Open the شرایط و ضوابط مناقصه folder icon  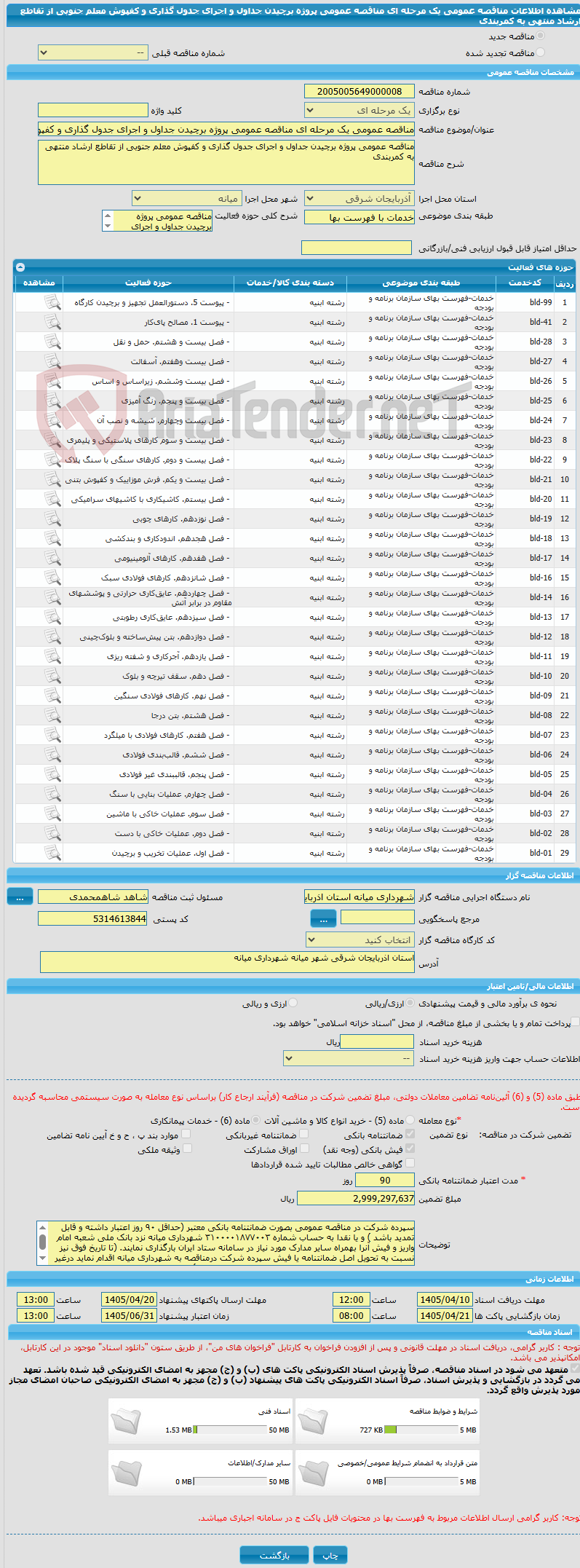click(314, 1421)
